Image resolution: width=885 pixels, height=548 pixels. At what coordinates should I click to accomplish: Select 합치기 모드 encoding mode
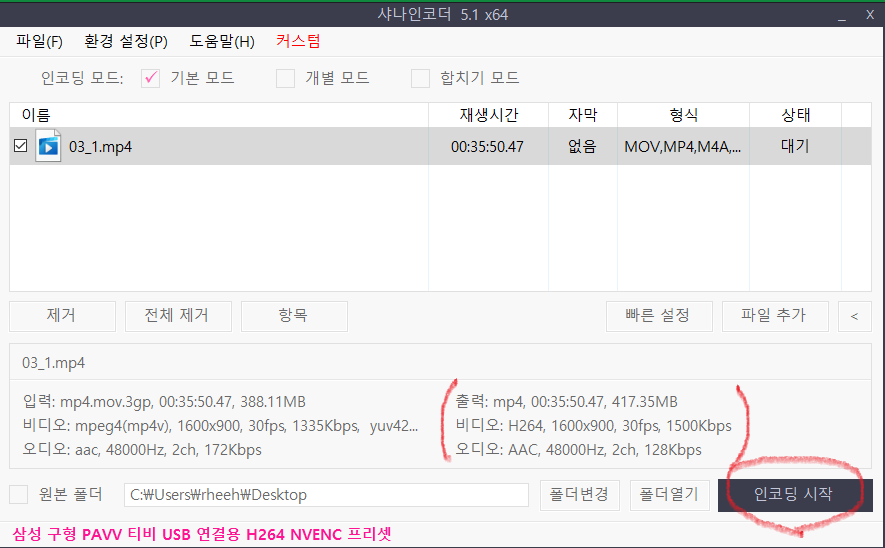coord(421,78)
